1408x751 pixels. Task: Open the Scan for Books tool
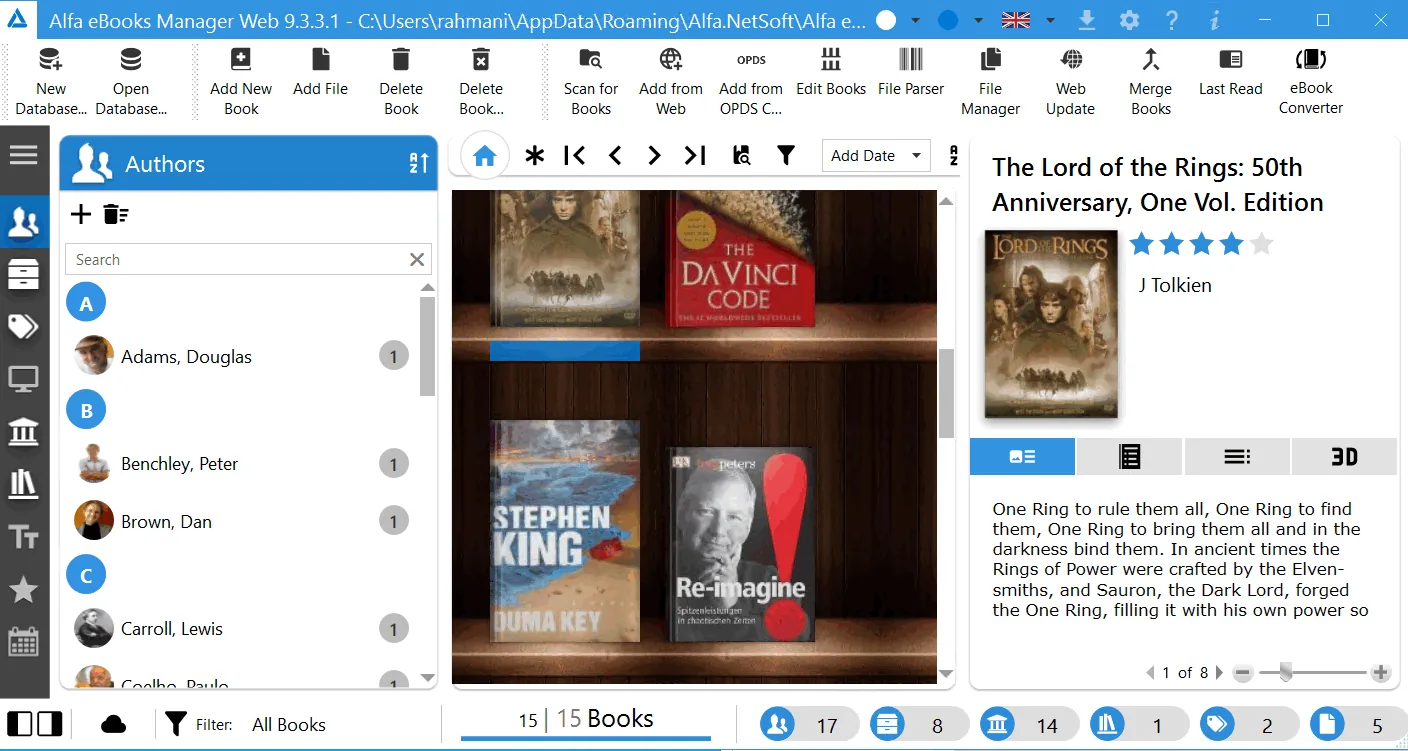coord(591,80)
